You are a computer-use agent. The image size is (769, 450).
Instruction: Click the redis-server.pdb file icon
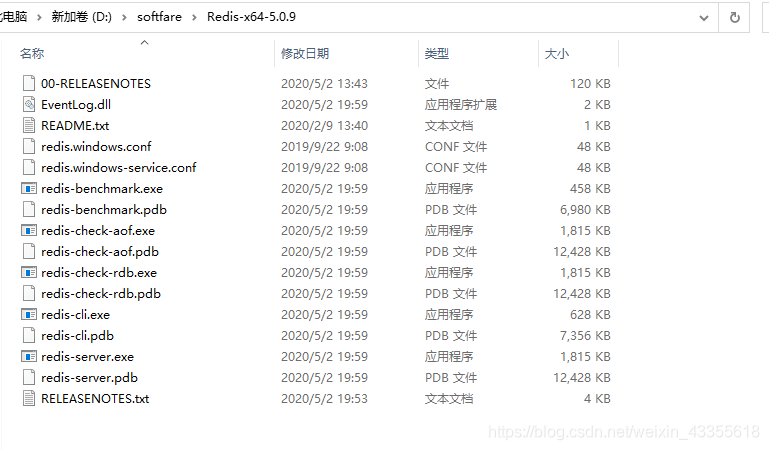[29, 377]
